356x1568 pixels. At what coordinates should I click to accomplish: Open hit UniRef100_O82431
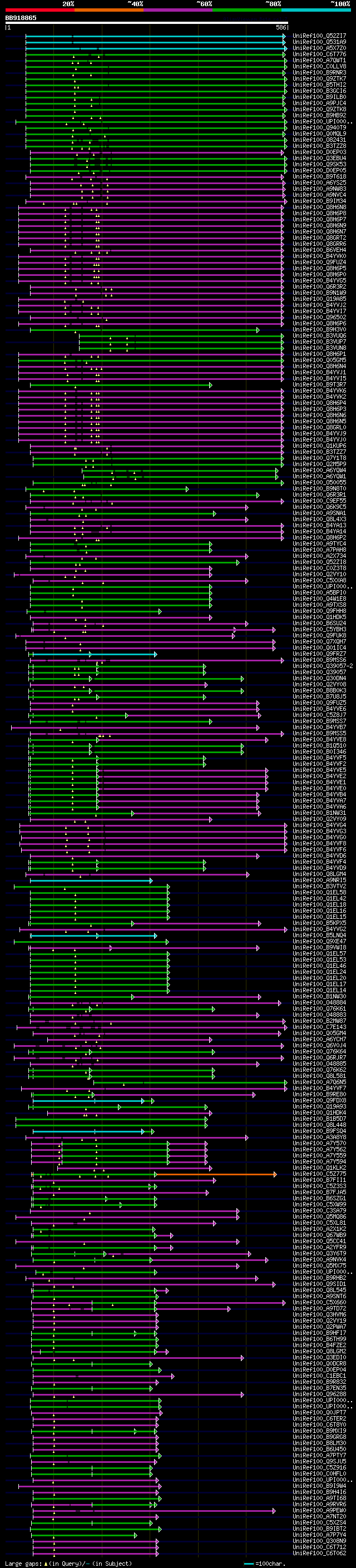(x=319, y=140)
